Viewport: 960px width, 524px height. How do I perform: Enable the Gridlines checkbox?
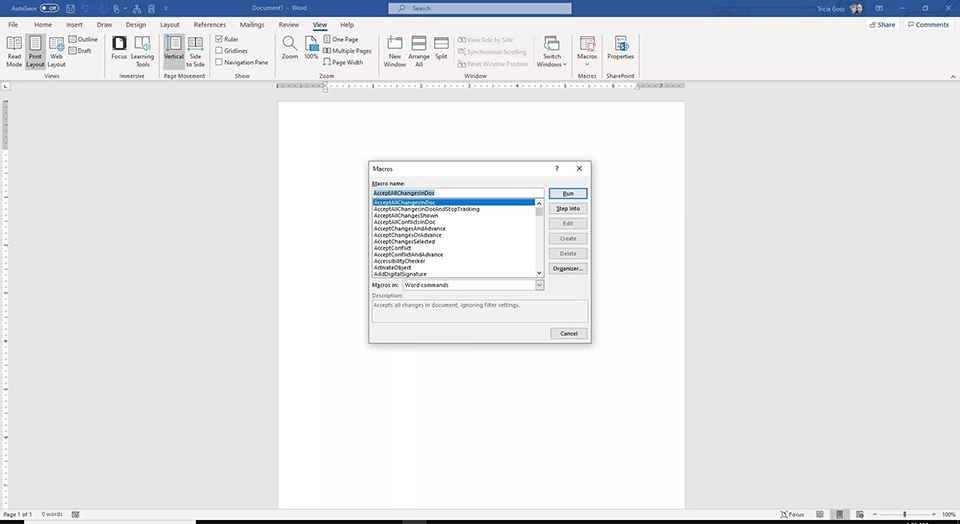(x=219, y=51)
